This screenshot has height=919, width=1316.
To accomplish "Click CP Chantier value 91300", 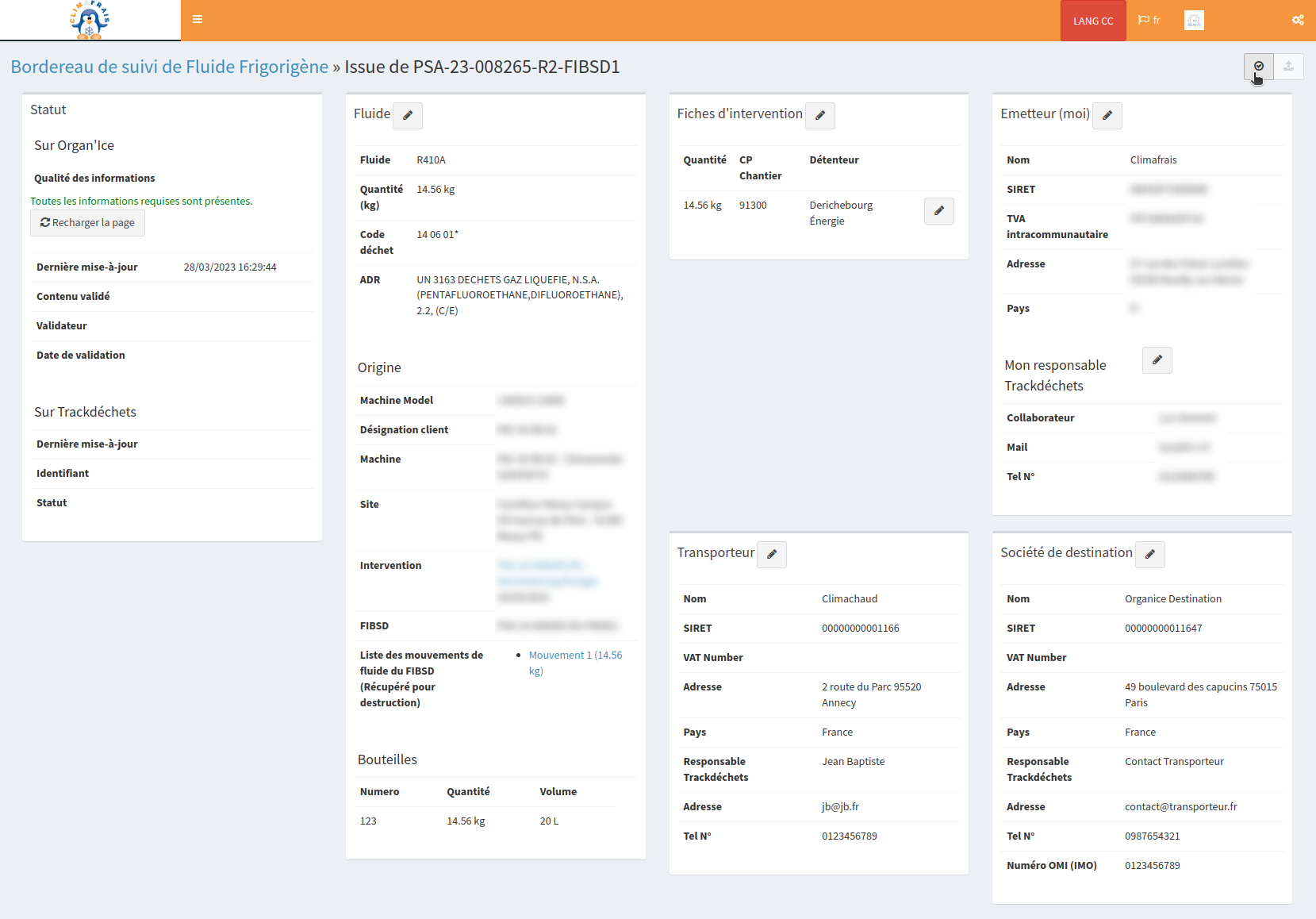I will click(753, 206).
